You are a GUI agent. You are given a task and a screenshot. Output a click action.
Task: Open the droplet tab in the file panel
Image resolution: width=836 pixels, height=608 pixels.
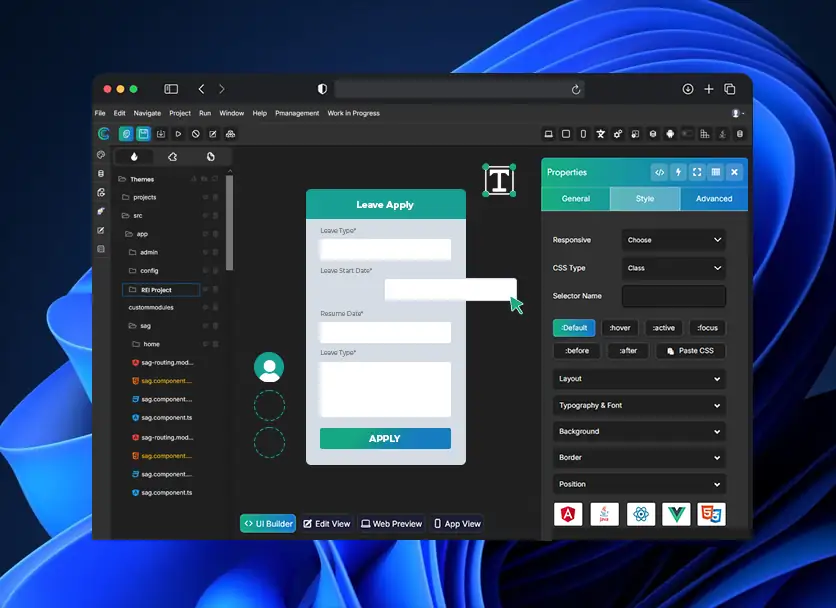click(134, 156)
